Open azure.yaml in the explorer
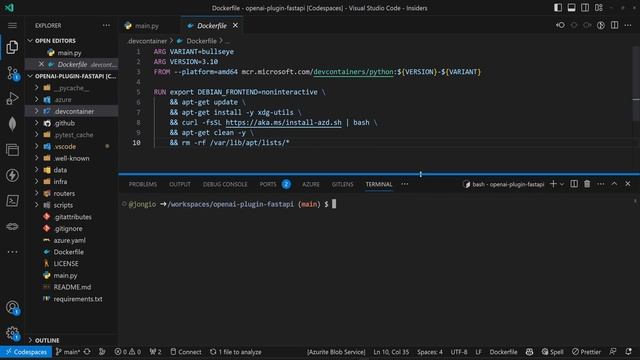This screenshot has height=360, width=640. [x=69, y=240]
